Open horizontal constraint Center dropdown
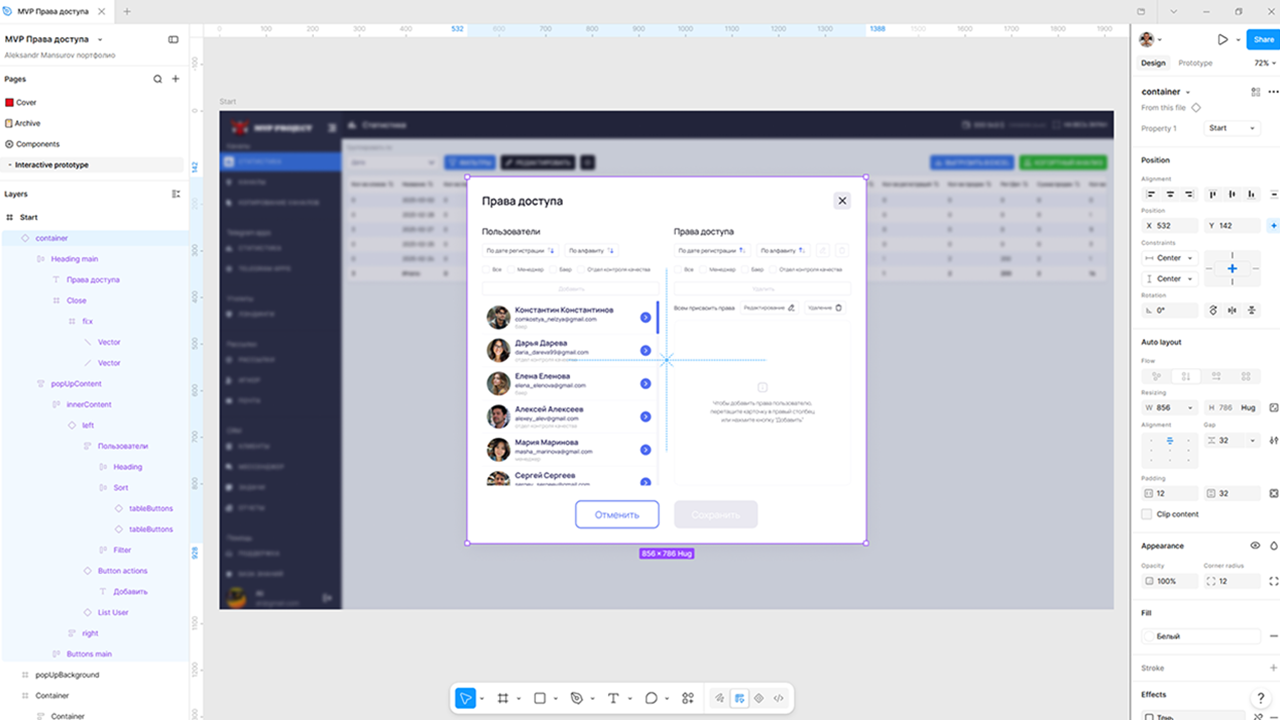This screenshot has width=1280, height=720. coord(1169,258)
